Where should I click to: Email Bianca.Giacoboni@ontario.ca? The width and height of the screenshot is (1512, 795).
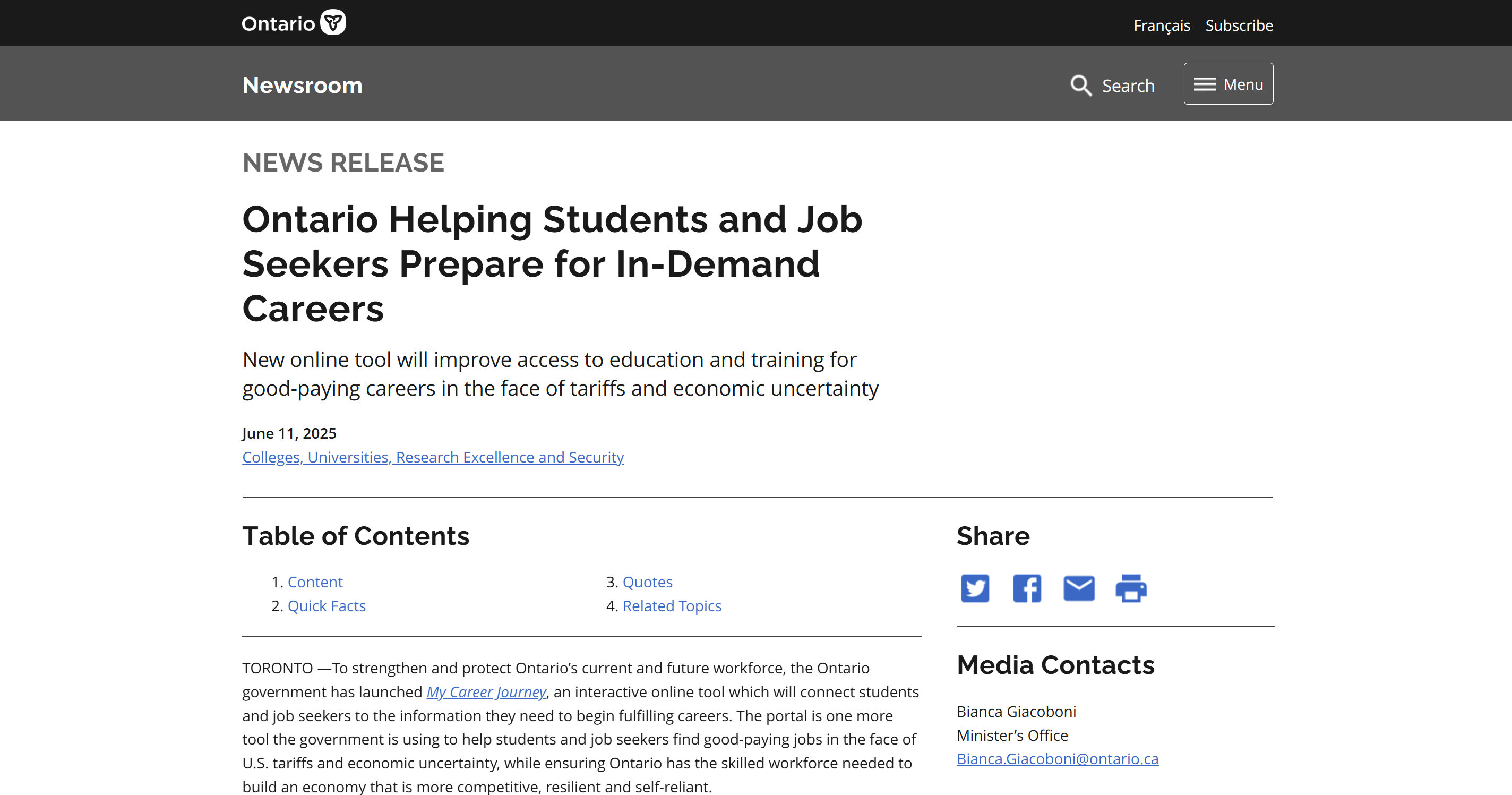coord(1058,758)
